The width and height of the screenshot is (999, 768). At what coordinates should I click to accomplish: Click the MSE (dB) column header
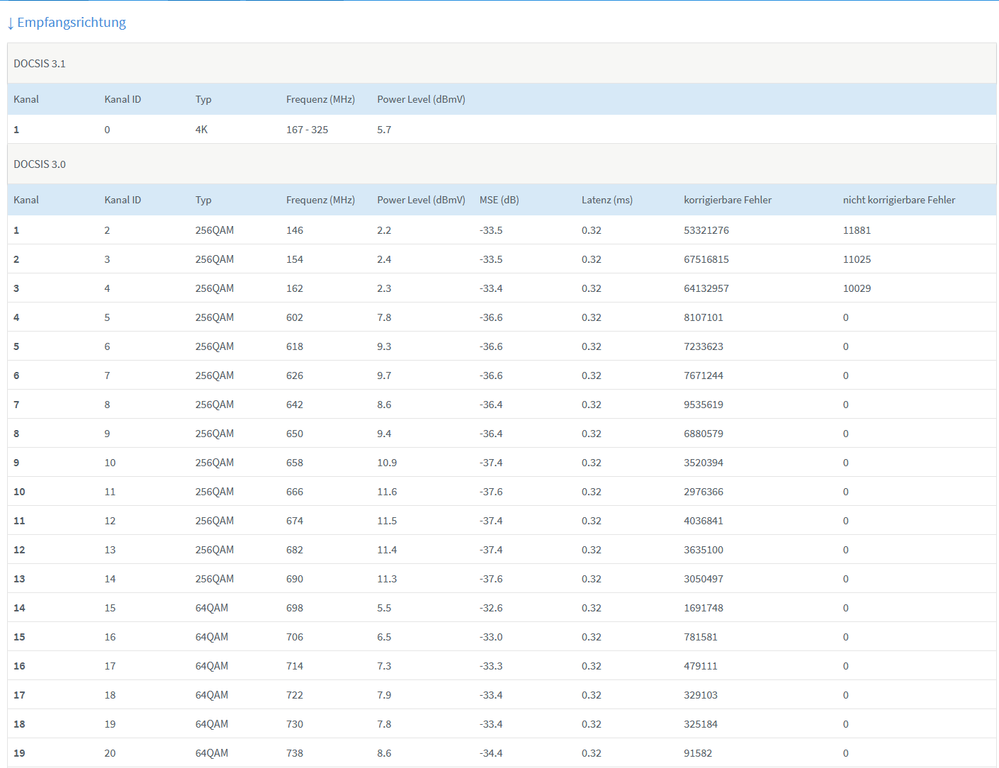(x=499, y=200)
